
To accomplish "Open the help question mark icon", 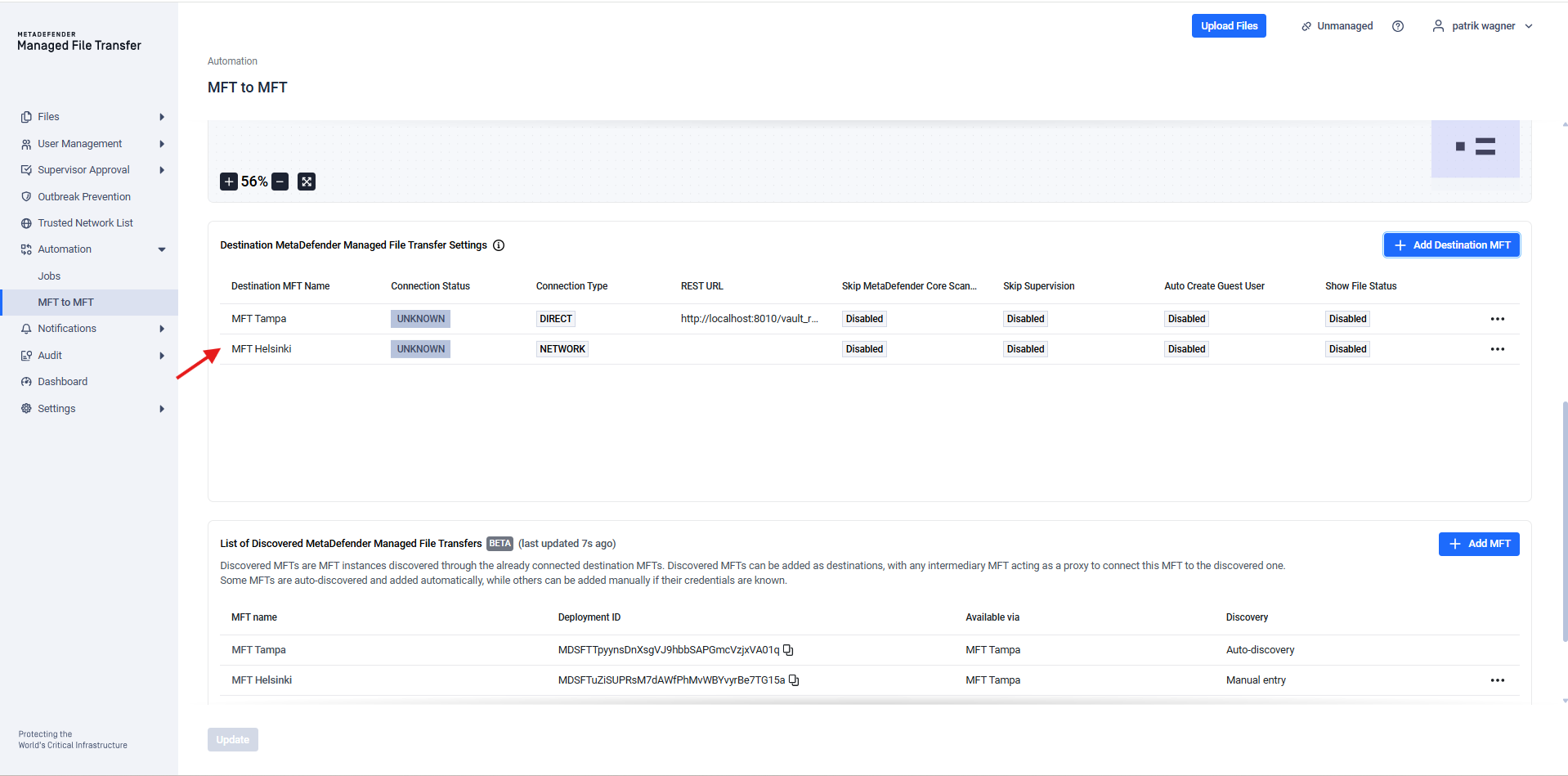I will pyautogui.click(x=1398, y=26).
